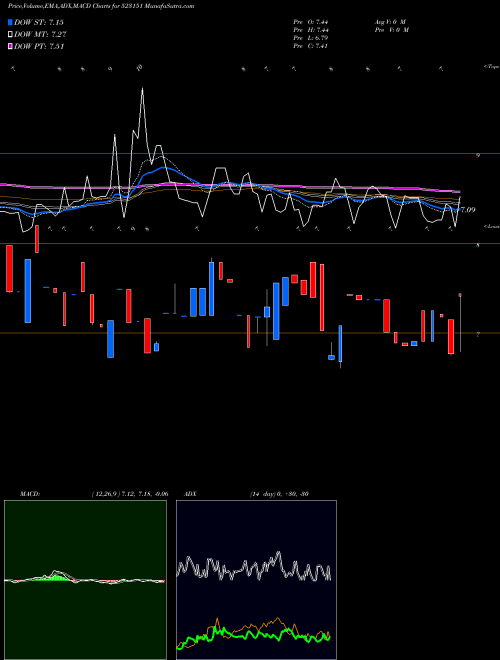The image size is (500, 660).
Task: Click the price axis label 9
Action: click(x=478, y=155)
